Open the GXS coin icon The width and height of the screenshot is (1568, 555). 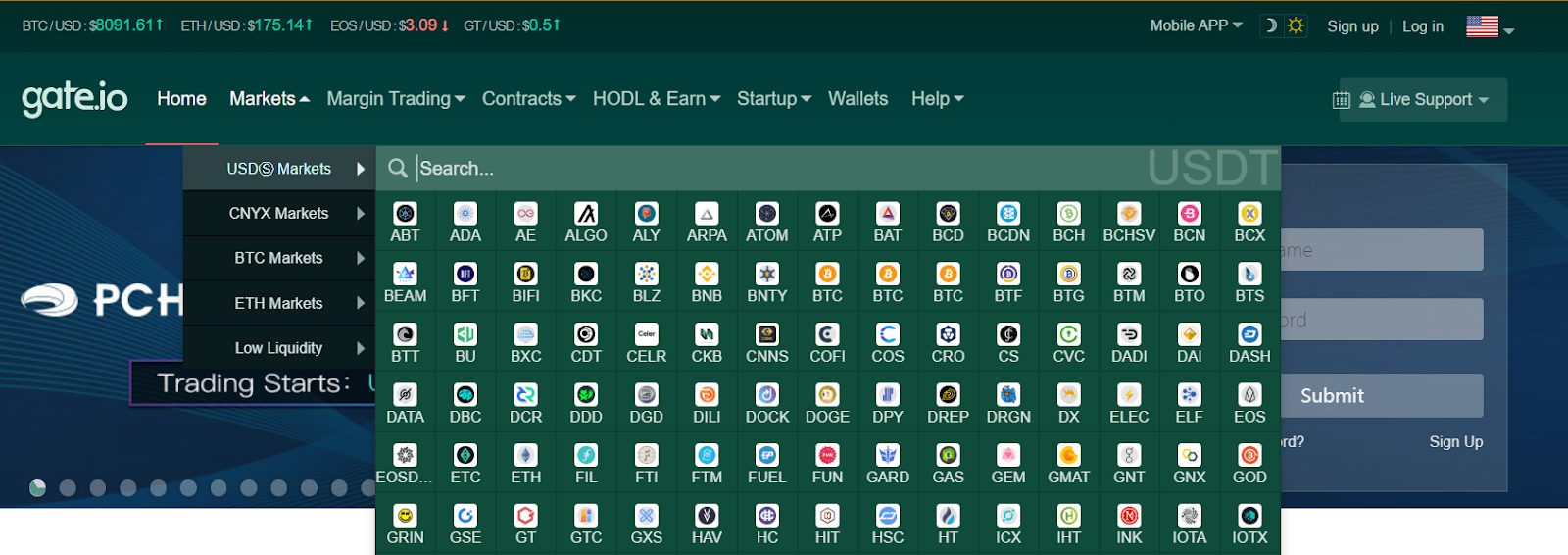point(647,516)
